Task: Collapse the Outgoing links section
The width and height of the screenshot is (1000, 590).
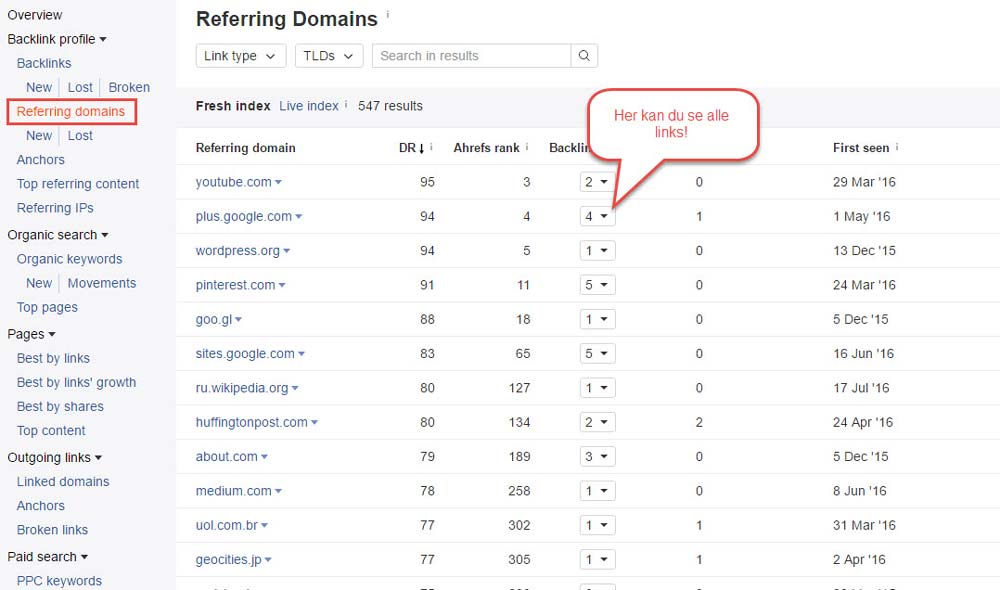Action: pos(54,458)
